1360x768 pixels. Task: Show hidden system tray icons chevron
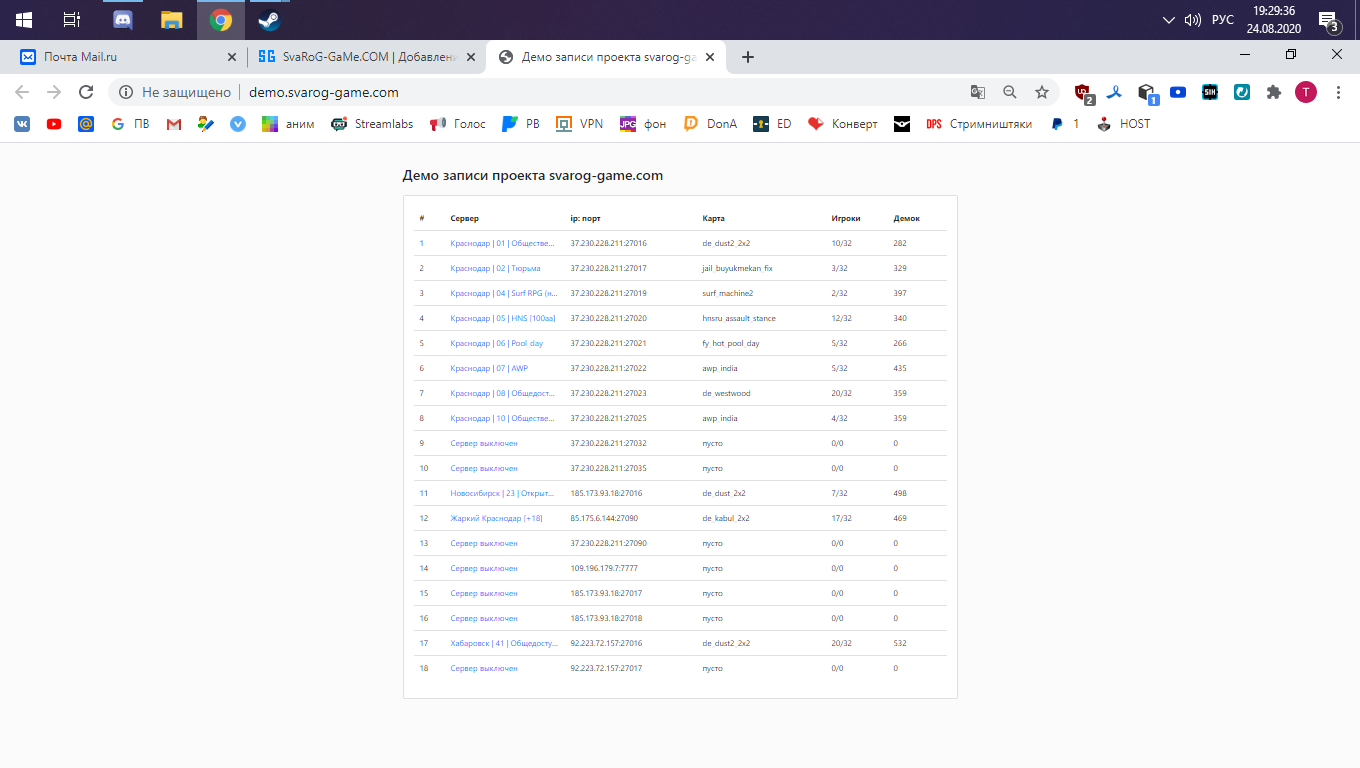1169,20
